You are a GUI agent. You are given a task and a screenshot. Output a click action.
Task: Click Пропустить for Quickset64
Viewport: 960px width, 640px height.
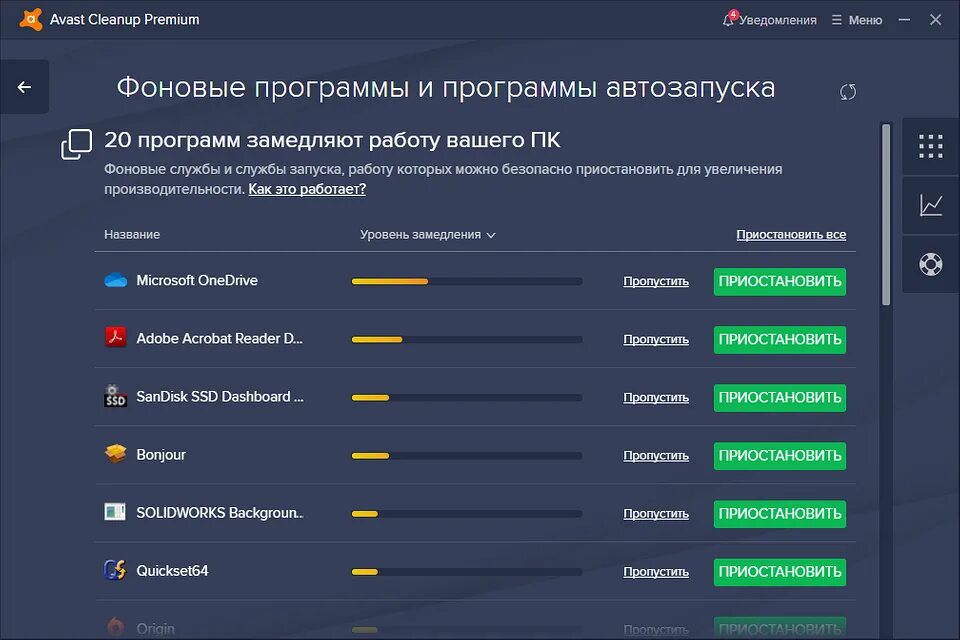(x=656, y=571)
